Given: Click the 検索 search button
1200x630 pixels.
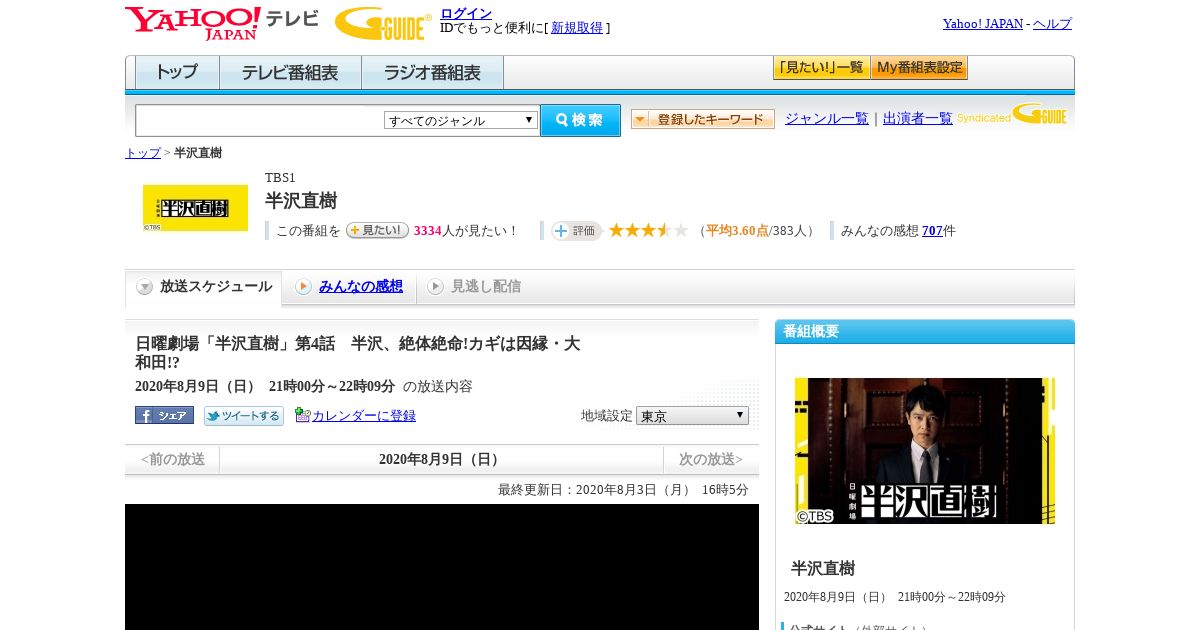Looking at the screenshot, I should [580, 120].
